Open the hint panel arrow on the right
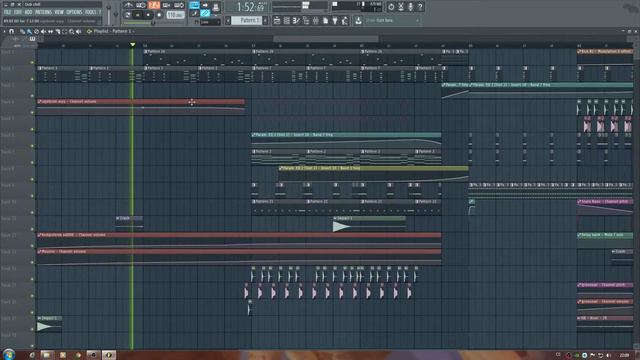 point(417,20)
